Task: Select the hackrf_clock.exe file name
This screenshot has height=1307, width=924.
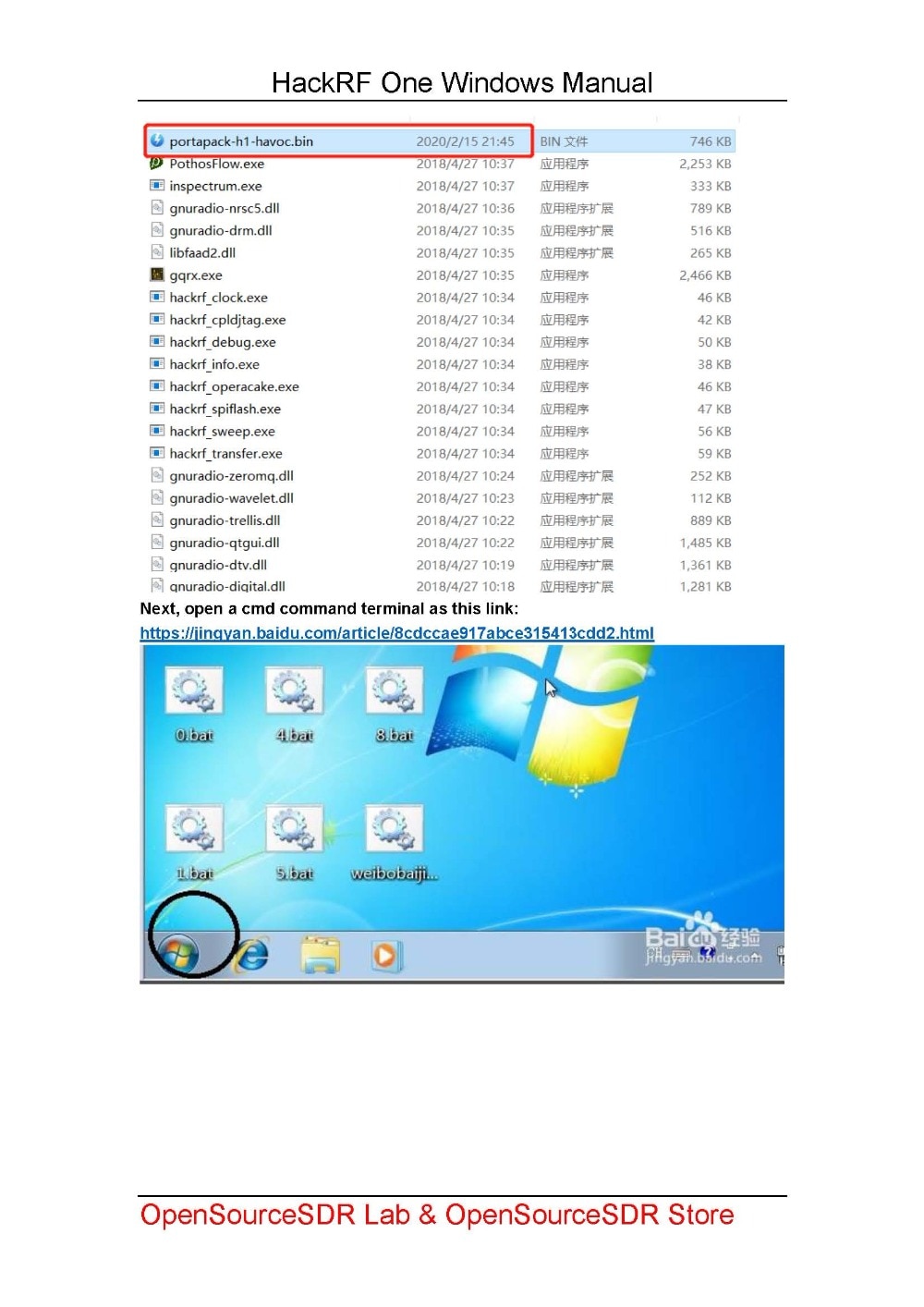Action: pyautogui.click(x=218, y=298)
